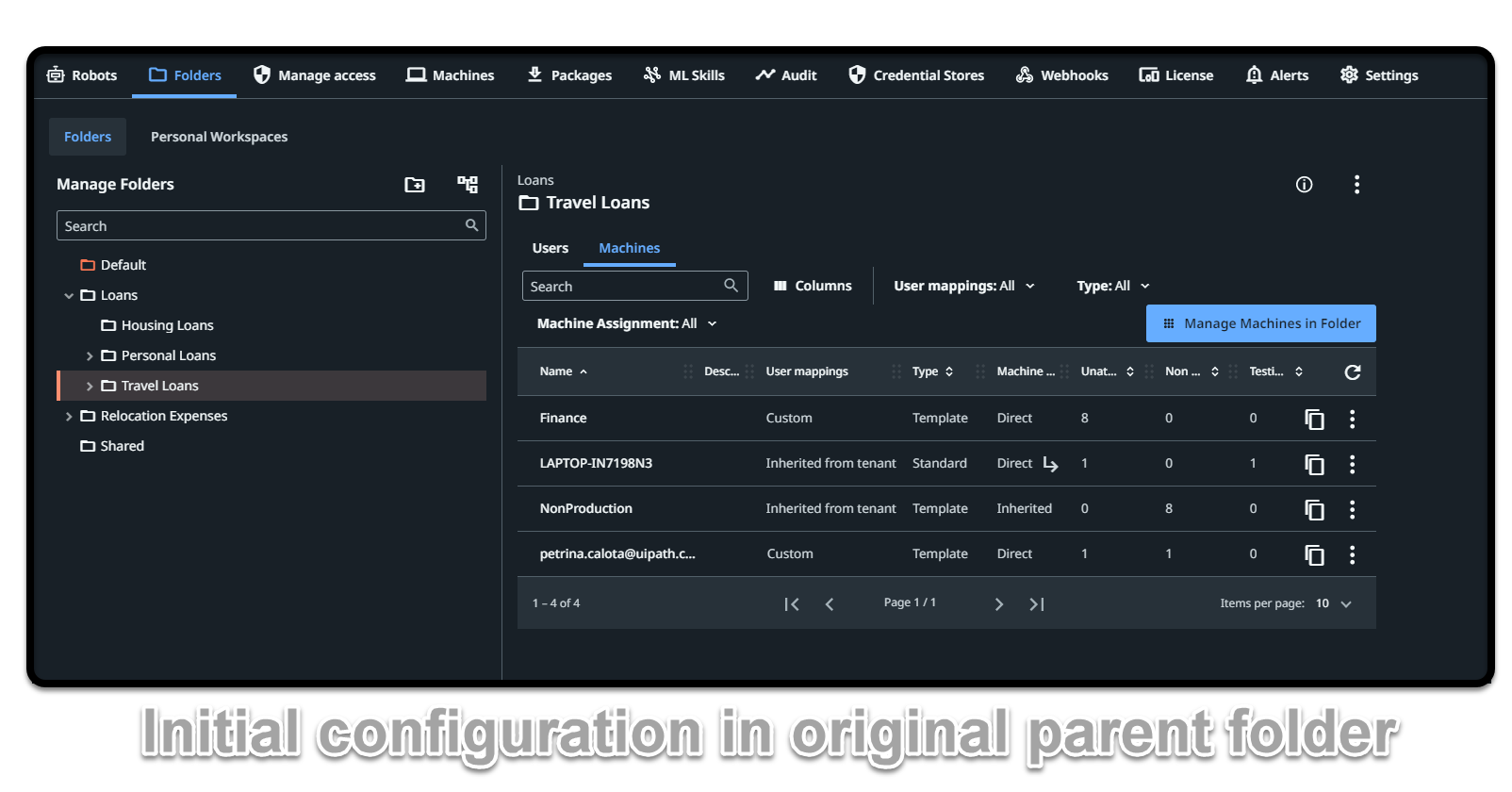
Task: Refresh the machines table
Action: [x=1352, y=372]
